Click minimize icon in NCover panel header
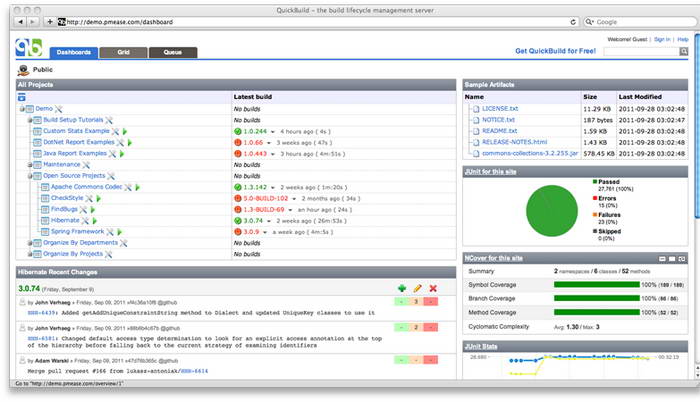The image size is (700, 402). [x=662, y=259]
